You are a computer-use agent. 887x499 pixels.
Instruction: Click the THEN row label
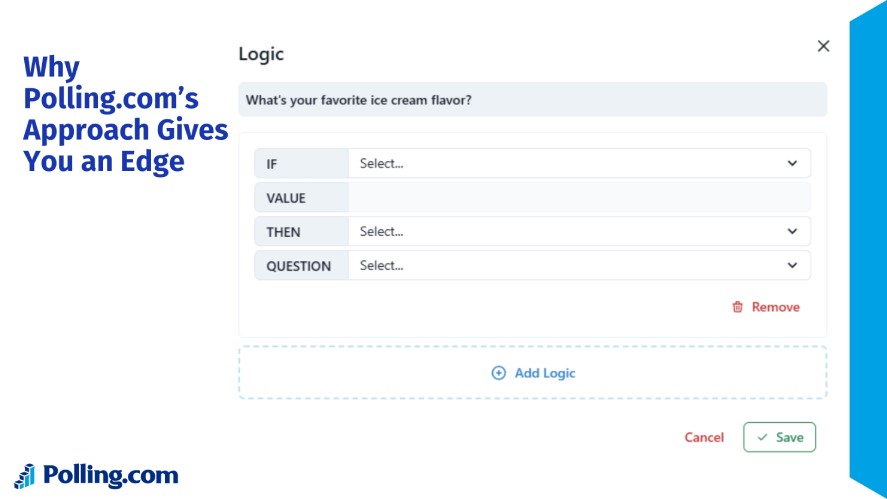click(x=283, y=232)
